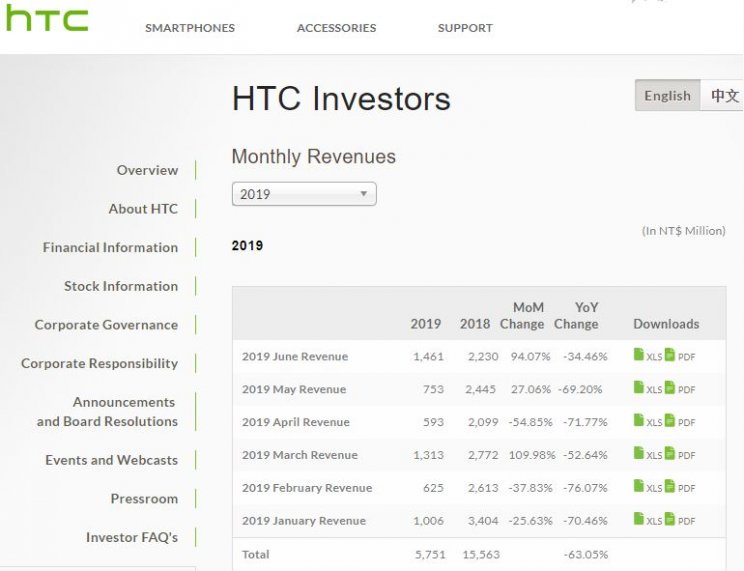Select 2019 May Revenue row label
This screenshot has width=744, height=571.
point(294,389)
